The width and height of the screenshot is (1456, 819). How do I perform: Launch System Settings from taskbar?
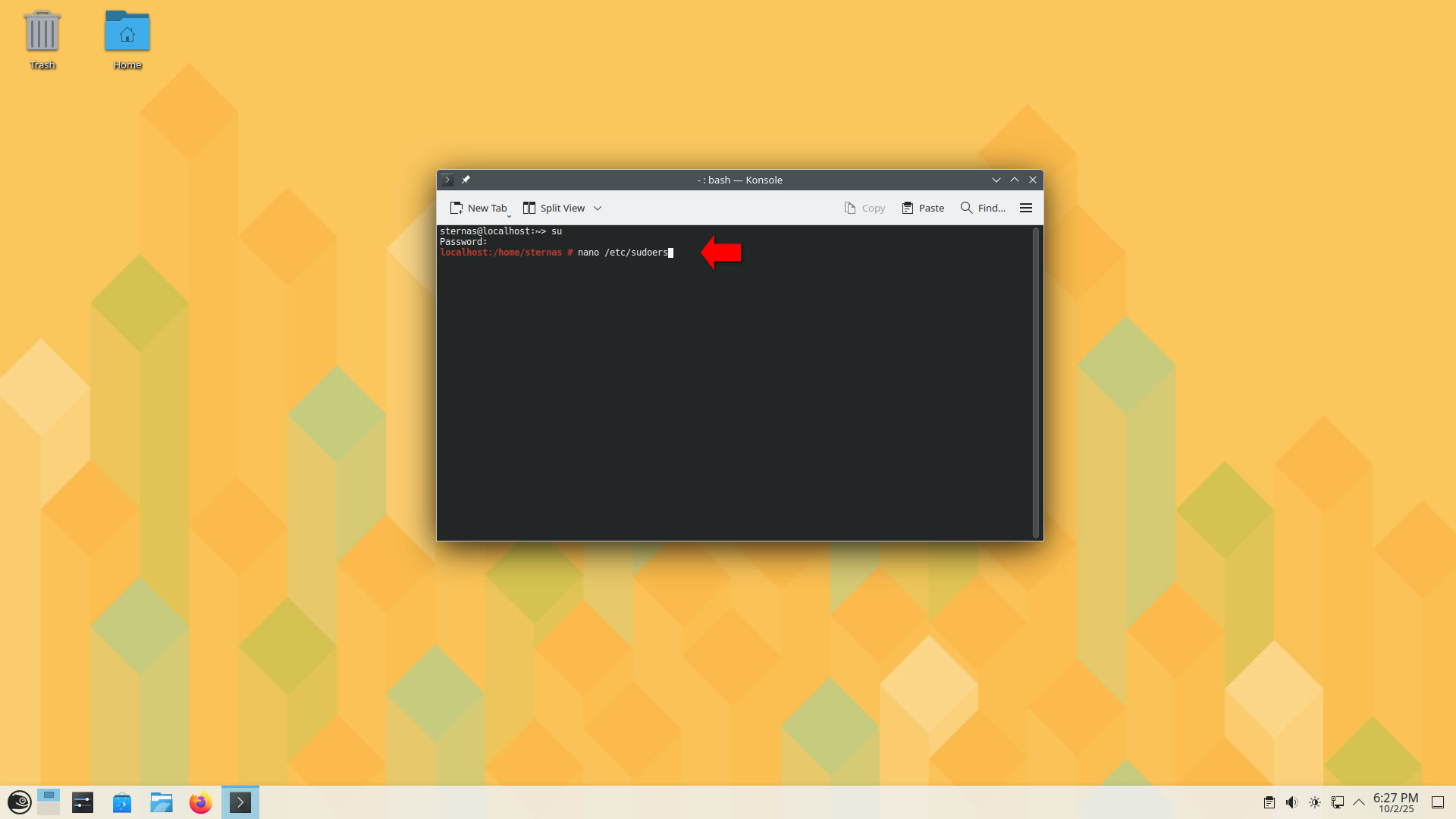coord(83,802)
